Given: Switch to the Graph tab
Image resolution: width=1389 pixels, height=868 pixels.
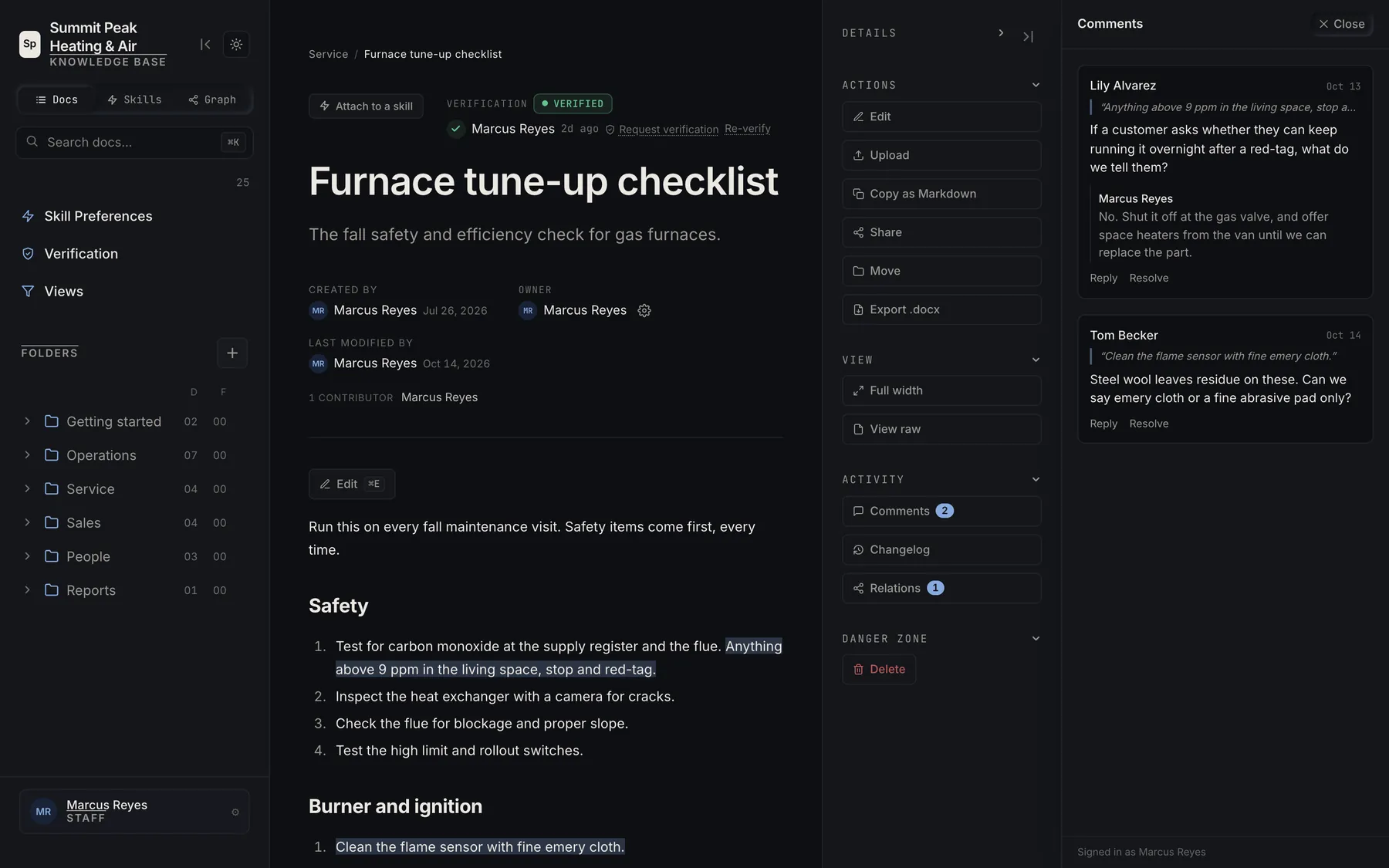Looking at the screenshot, I should 212,100.
